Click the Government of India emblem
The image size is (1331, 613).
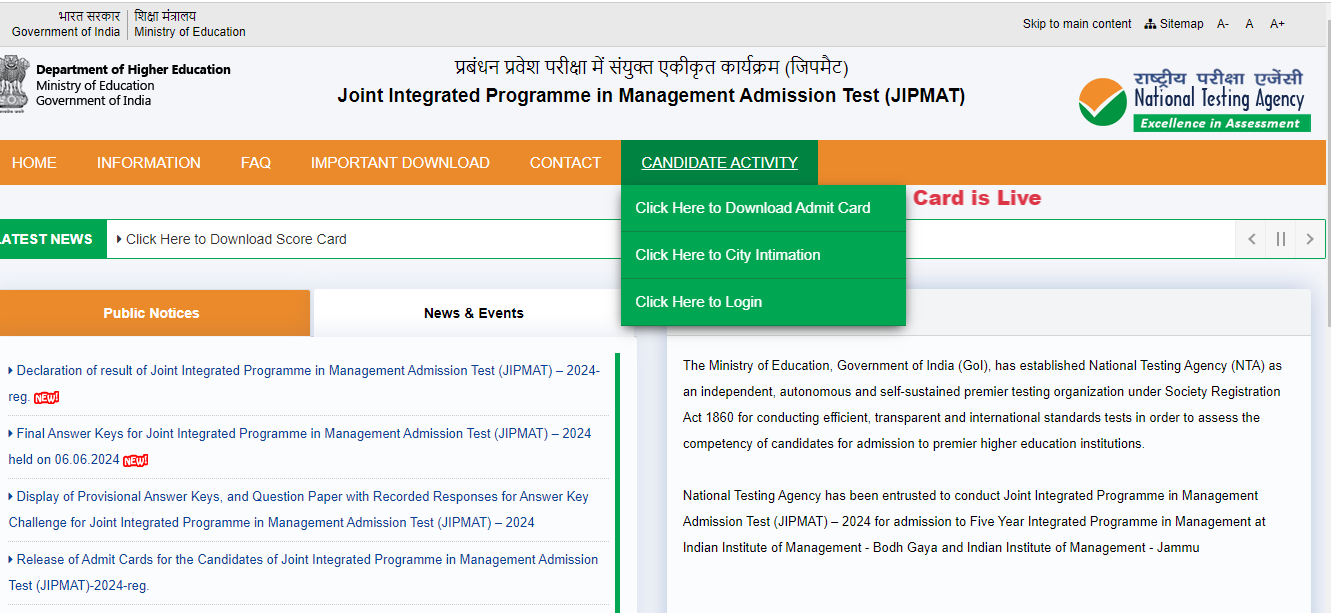coord(13,86)
